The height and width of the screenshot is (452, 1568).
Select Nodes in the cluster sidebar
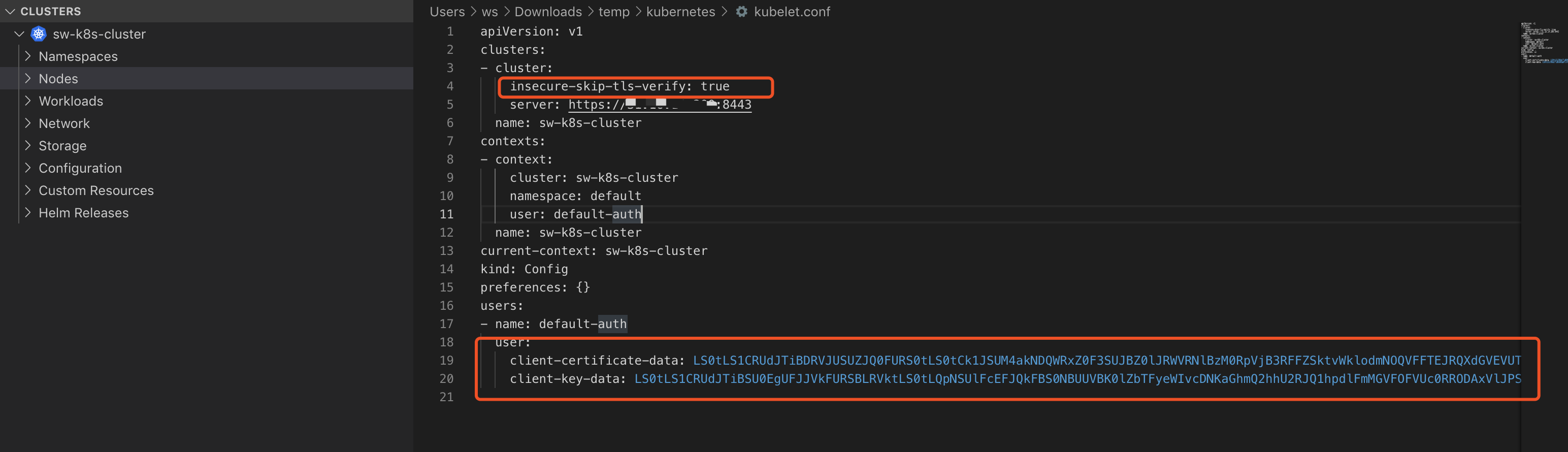(58, 78)
